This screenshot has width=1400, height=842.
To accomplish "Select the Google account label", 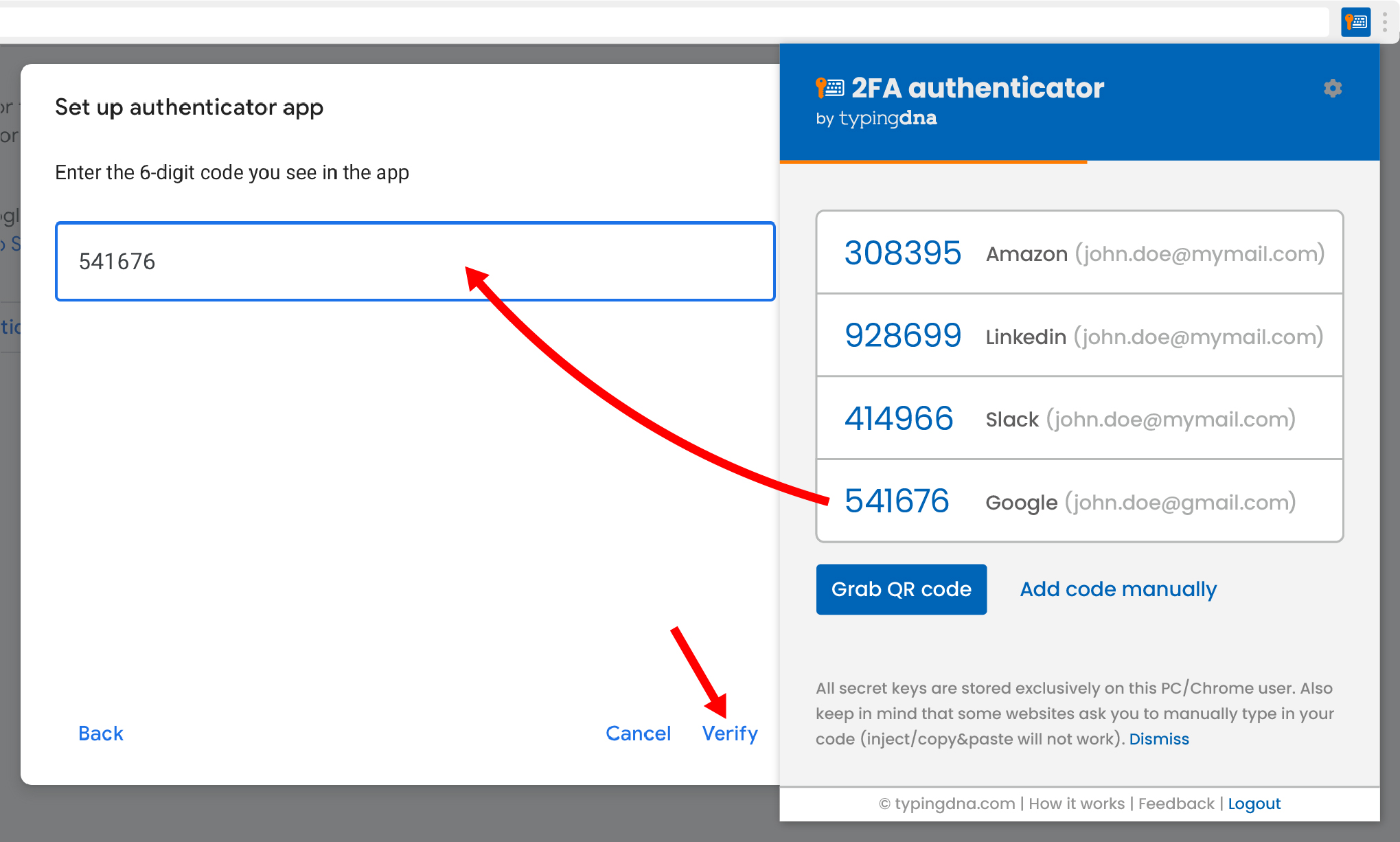I will [1140, 502].
